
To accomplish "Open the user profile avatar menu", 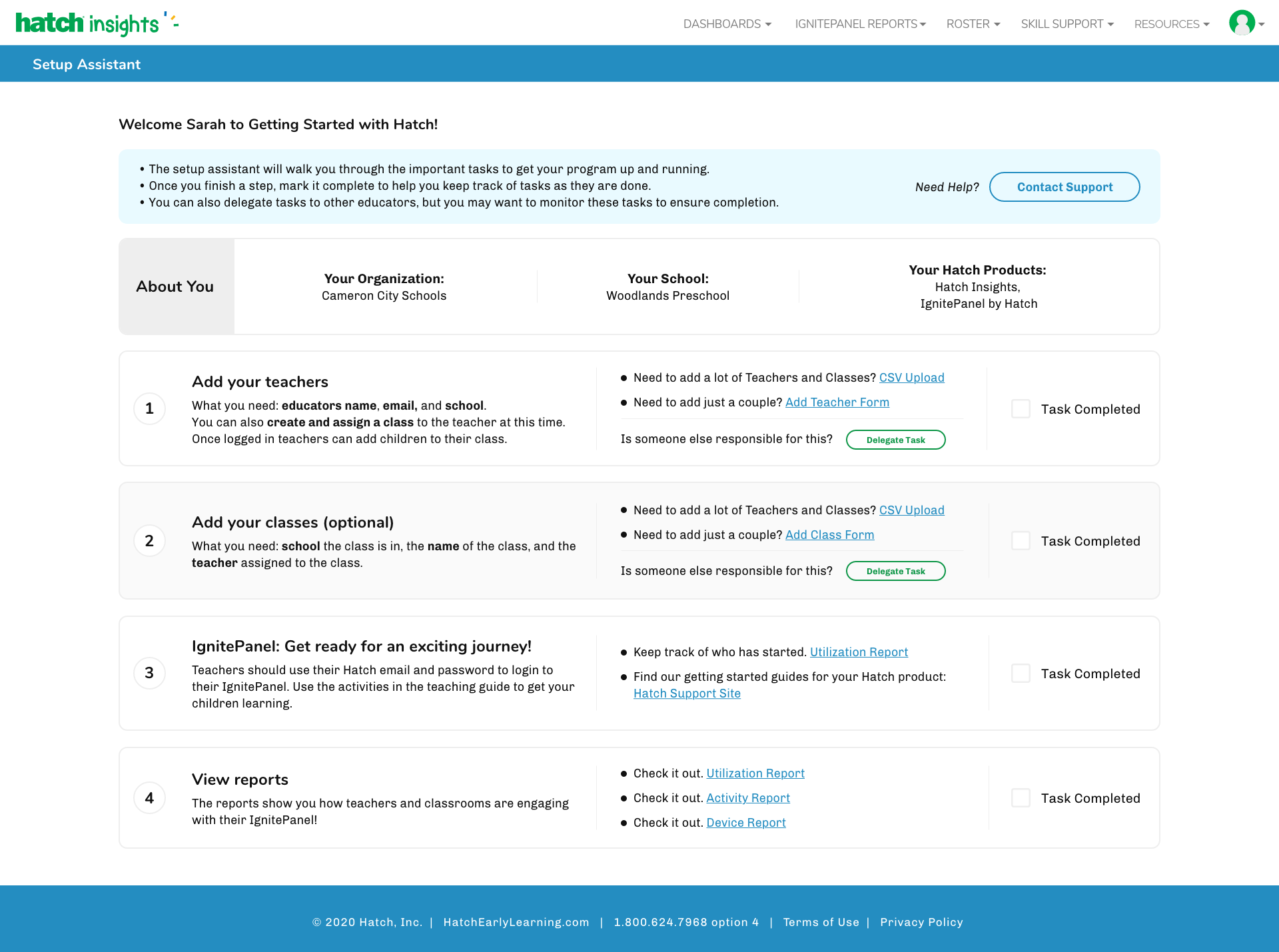I will pyautogui.click(x=1246, y=23).
